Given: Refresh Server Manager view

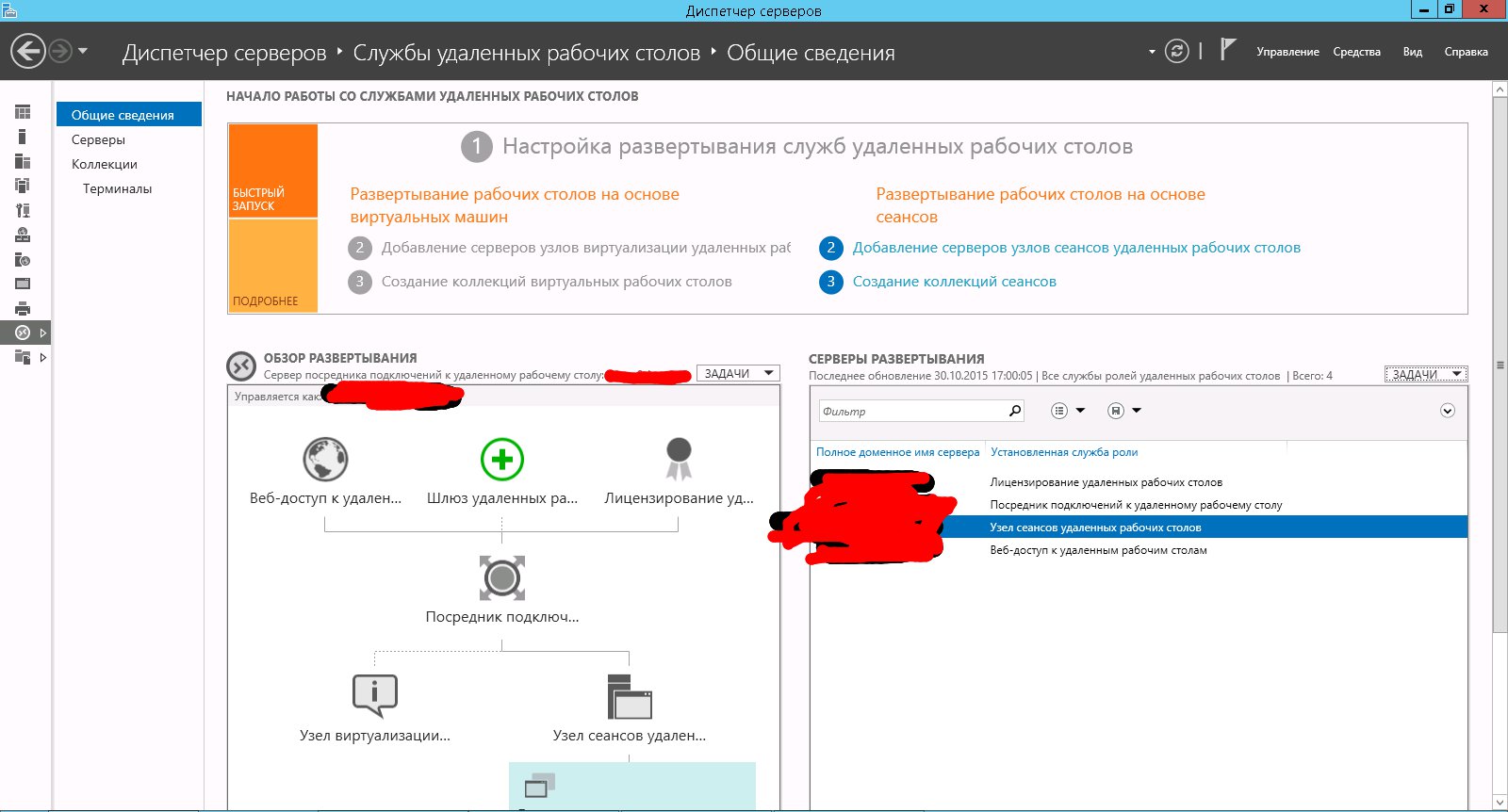Looking at the screenshot, I should point(1177,51).
